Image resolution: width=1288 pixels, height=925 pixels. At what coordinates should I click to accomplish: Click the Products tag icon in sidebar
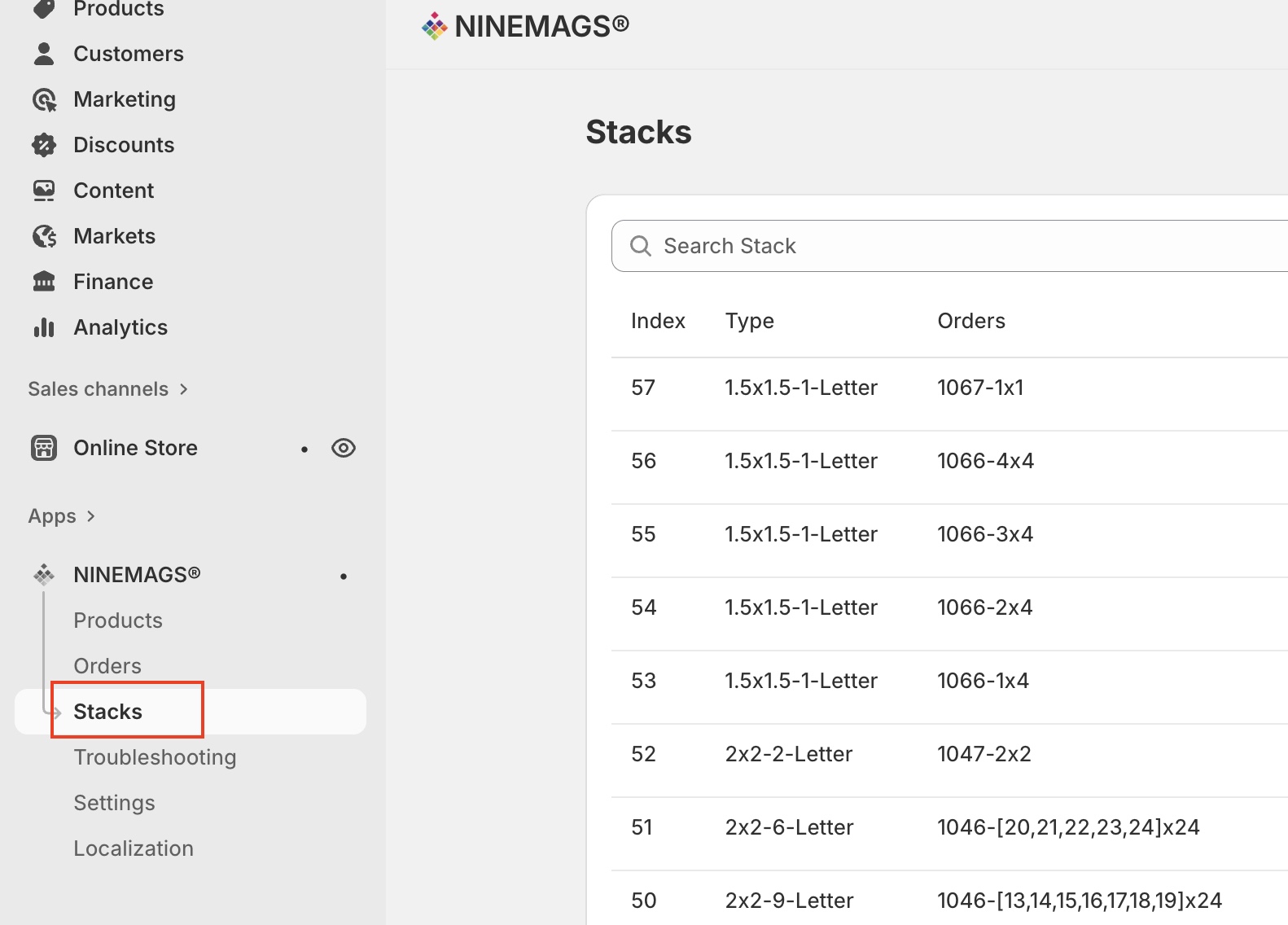tap(44, 8)
